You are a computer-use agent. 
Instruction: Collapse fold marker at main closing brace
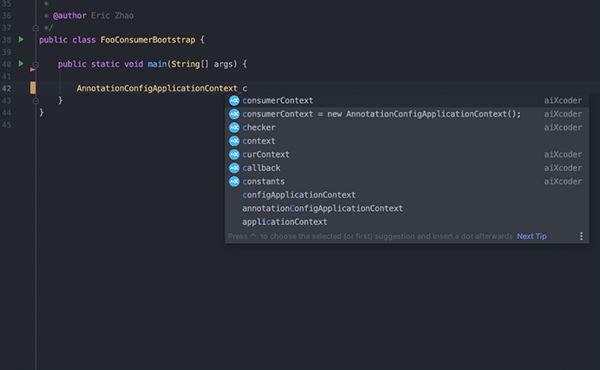click(x=36, y=101)
